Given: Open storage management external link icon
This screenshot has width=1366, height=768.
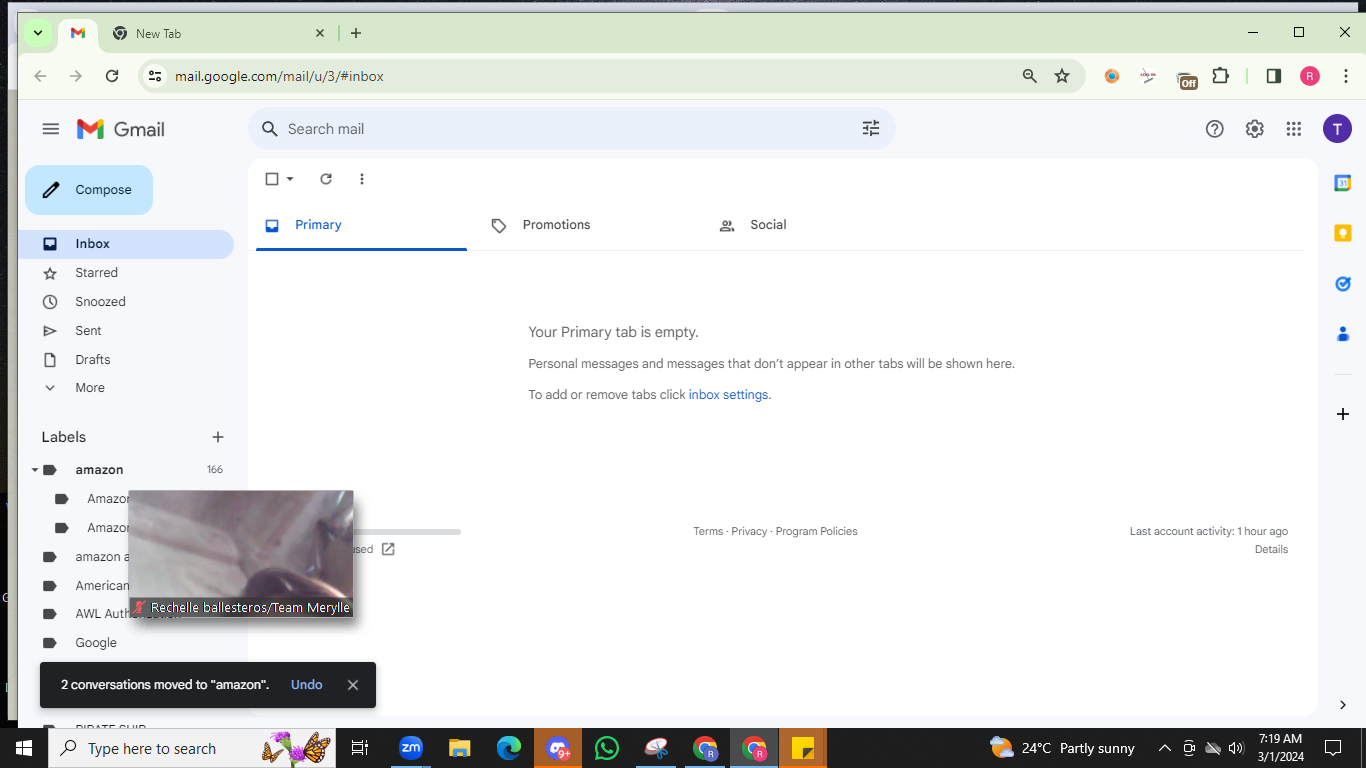Looking at the screenshot, I should click(x=388, y=549).
